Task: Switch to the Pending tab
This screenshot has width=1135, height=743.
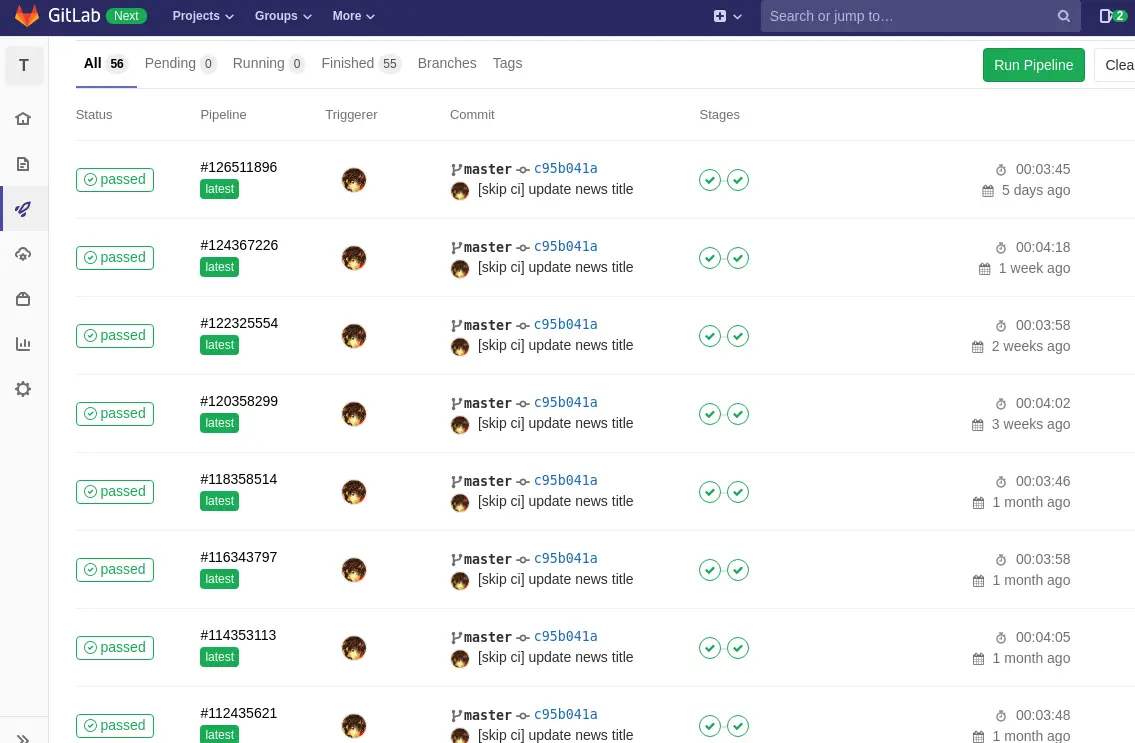Action: coord(180,64)
